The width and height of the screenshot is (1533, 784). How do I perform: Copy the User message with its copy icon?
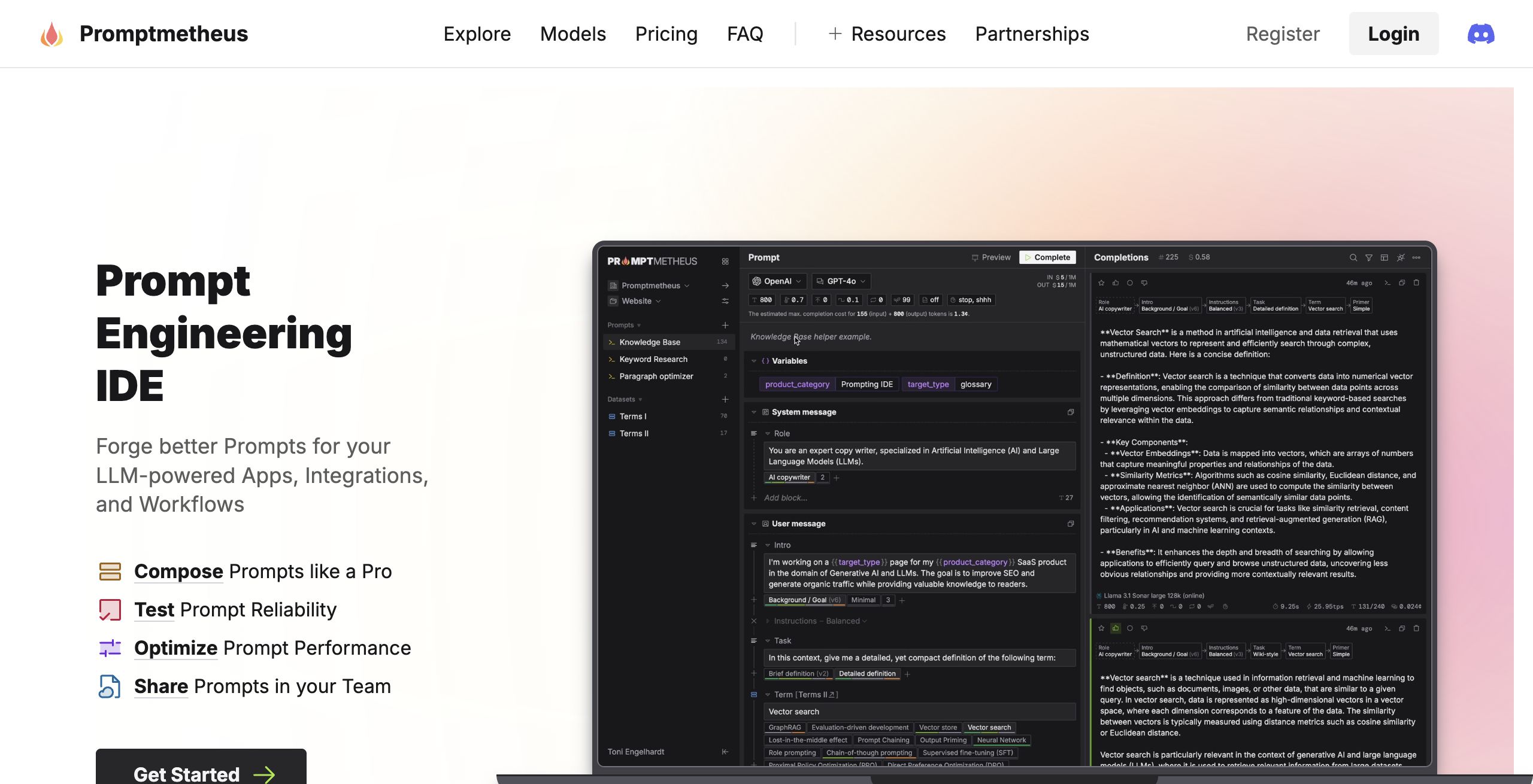1071,524
